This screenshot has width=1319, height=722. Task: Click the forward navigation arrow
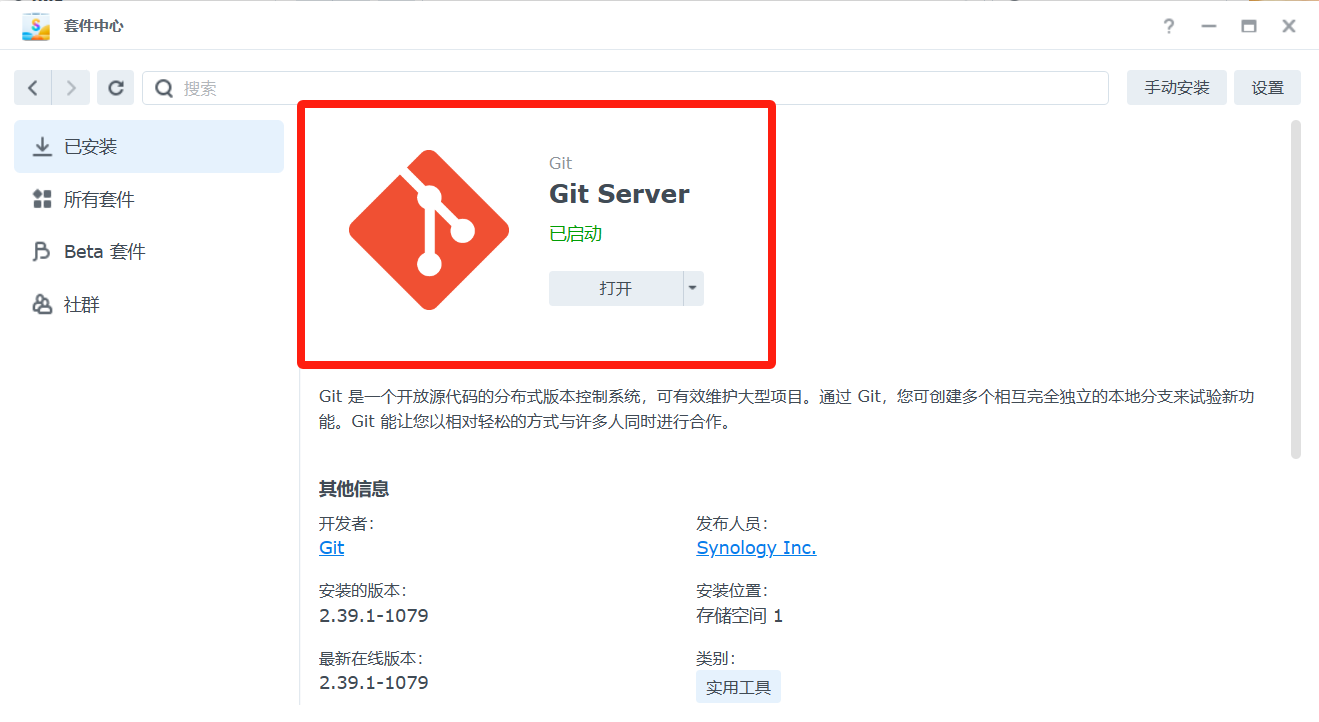point(71,88)
